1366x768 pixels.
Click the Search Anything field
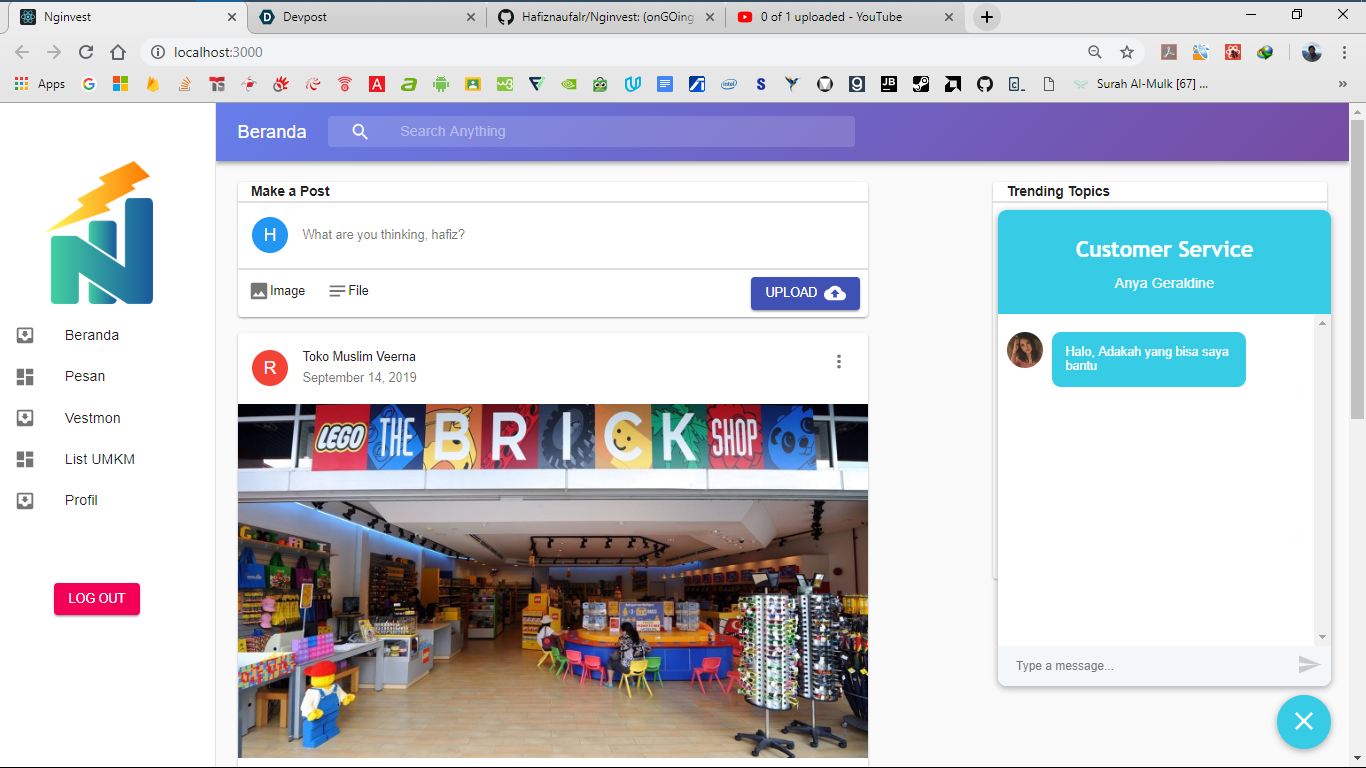591,131
